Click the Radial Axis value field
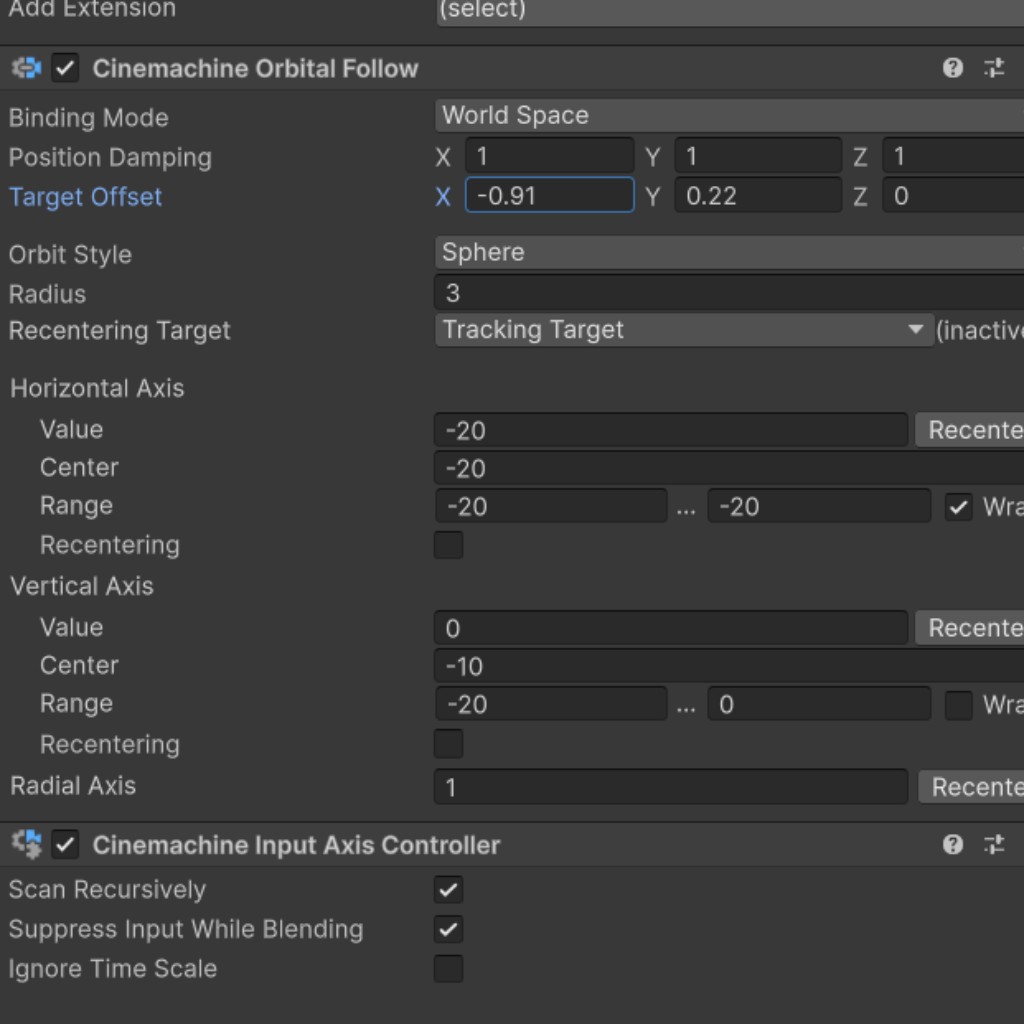Screen dimensions: 1024x1024 (x=671, y=787)
